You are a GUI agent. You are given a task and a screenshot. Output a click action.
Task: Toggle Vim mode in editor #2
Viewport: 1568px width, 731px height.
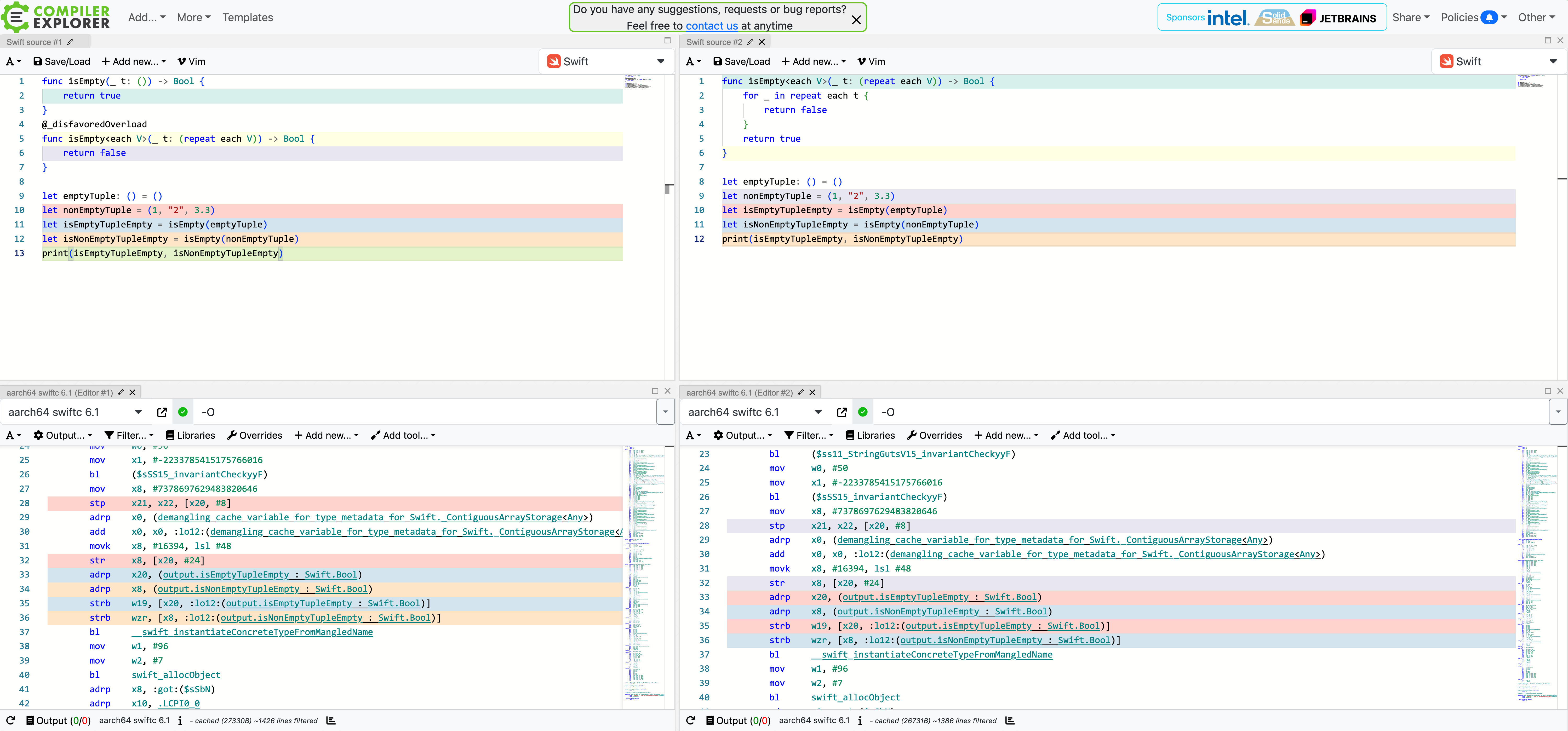[871, 61]
